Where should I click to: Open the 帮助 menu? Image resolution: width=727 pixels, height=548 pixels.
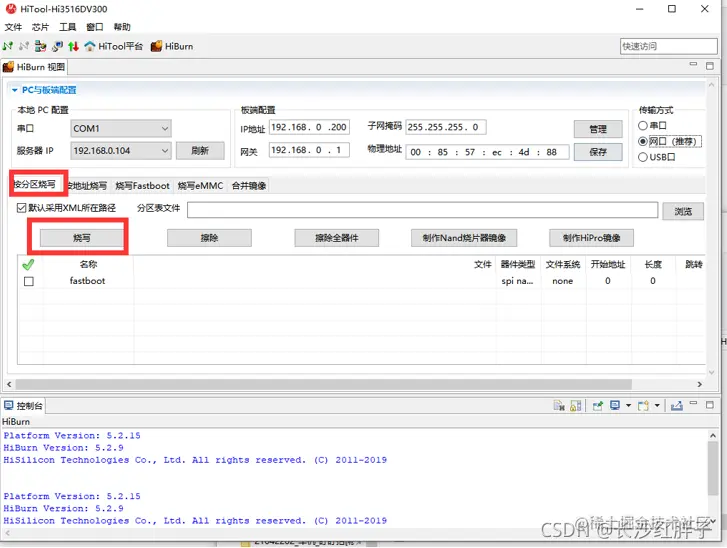pyautogui.click(x=122, y=27)
